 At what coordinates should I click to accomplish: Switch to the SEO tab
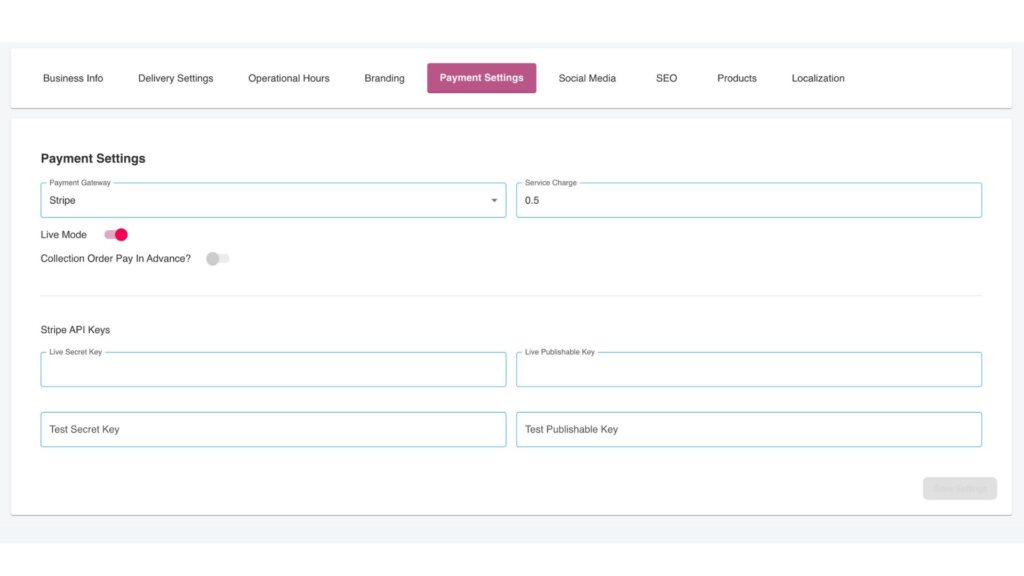(666, 78)
